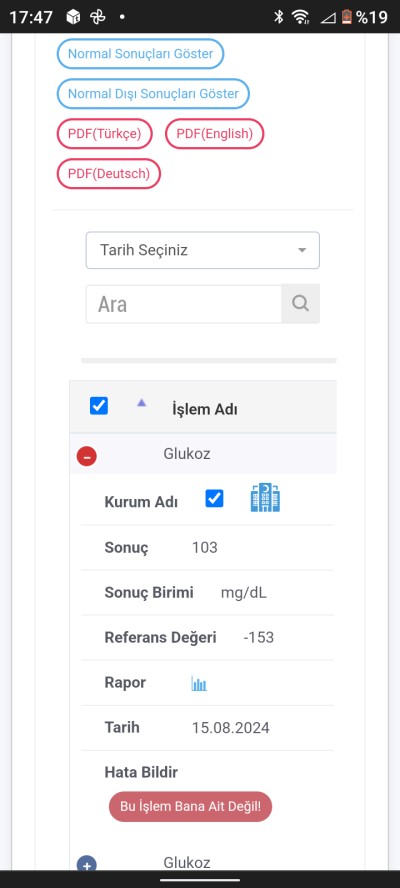Open the Rapor bar chart icon

199,683
